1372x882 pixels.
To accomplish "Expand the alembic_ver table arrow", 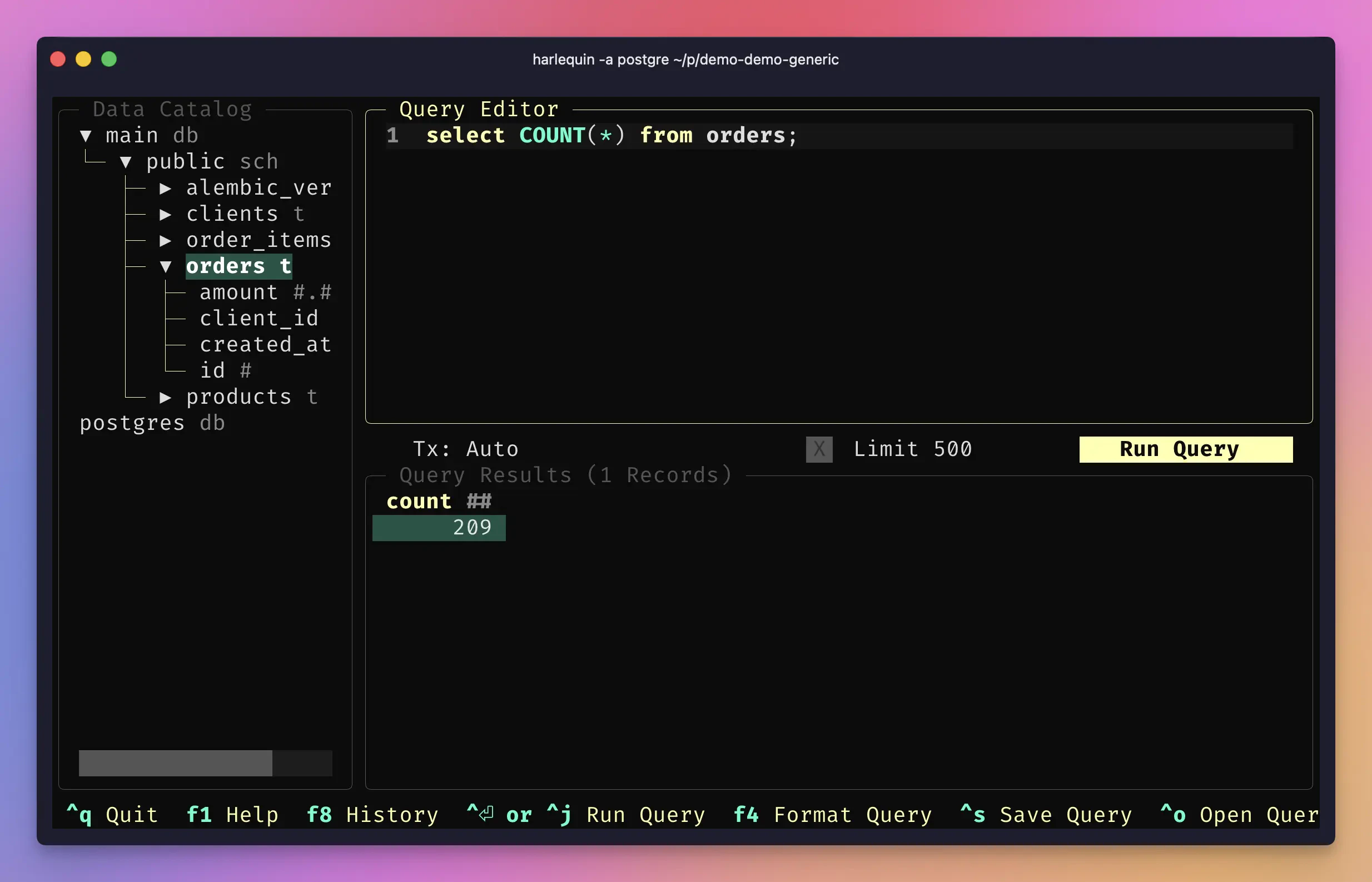I will pyautogui.click(x=166, y=188).
